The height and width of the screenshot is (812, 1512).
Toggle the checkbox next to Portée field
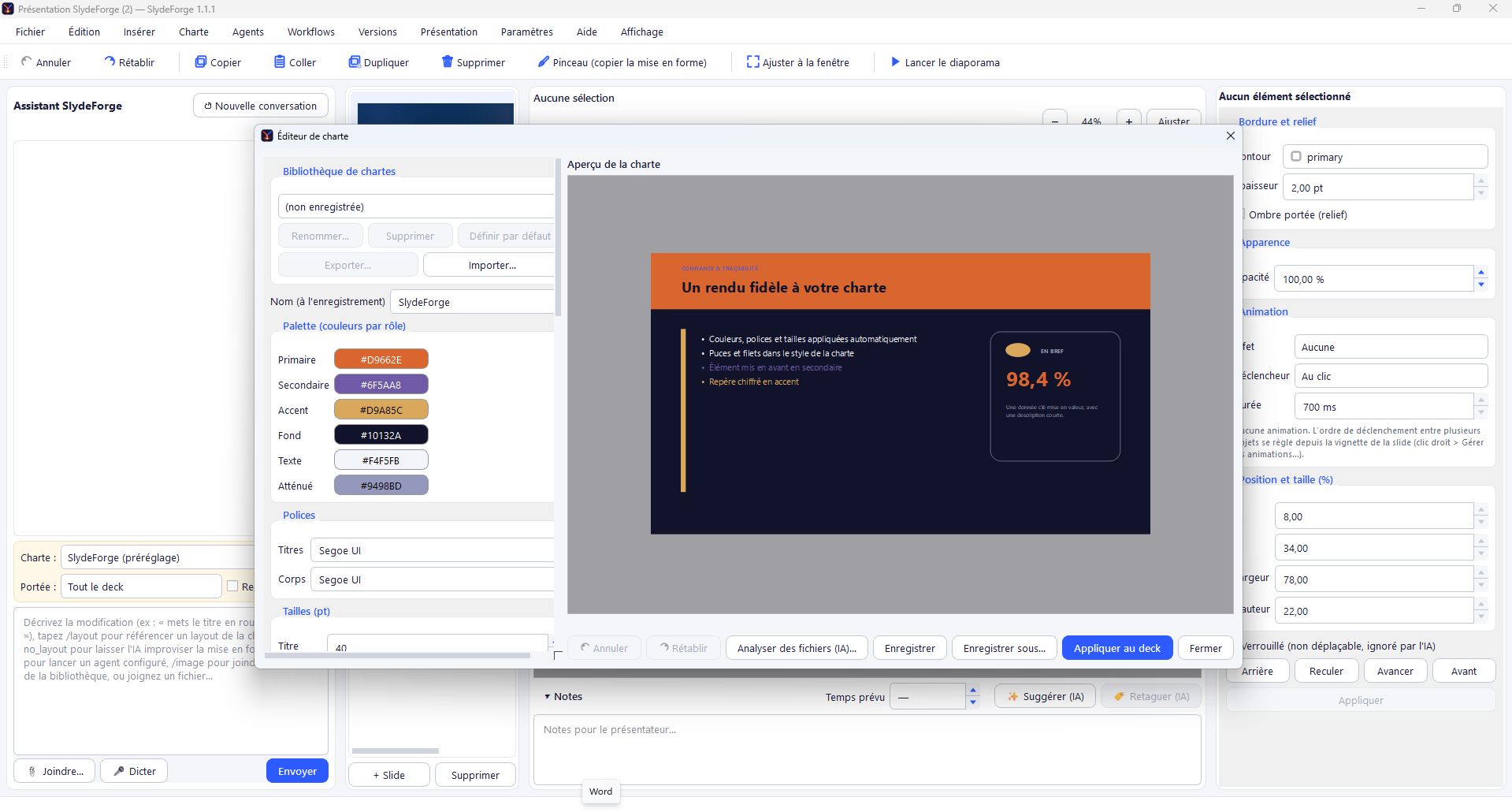[232, 586]
